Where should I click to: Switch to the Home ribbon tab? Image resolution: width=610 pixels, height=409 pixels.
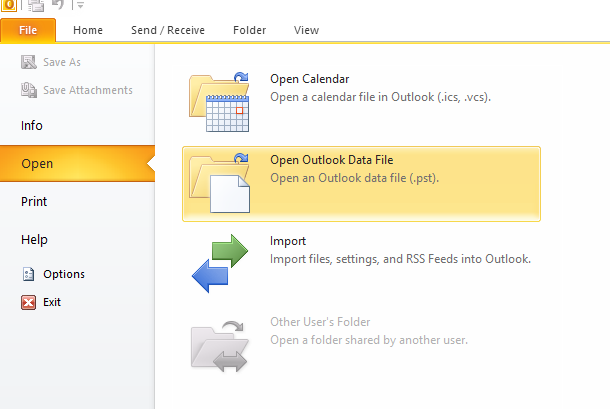pos(88,30)
